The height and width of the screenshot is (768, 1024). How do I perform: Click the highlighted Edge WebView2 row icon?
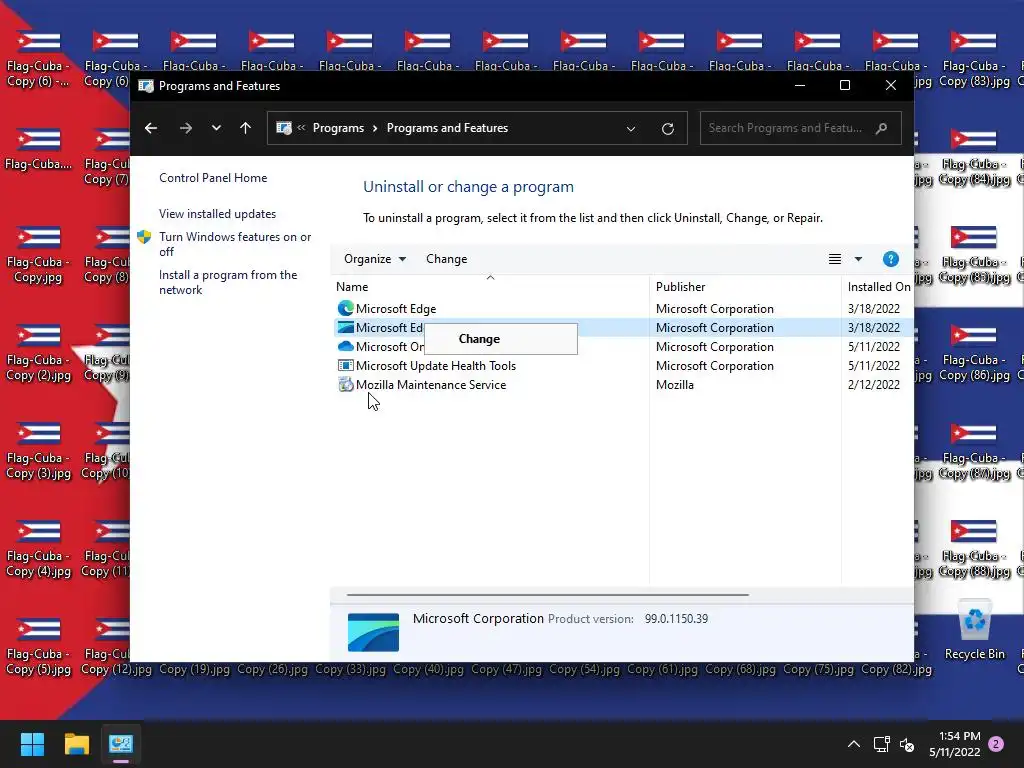coord(345,327)
